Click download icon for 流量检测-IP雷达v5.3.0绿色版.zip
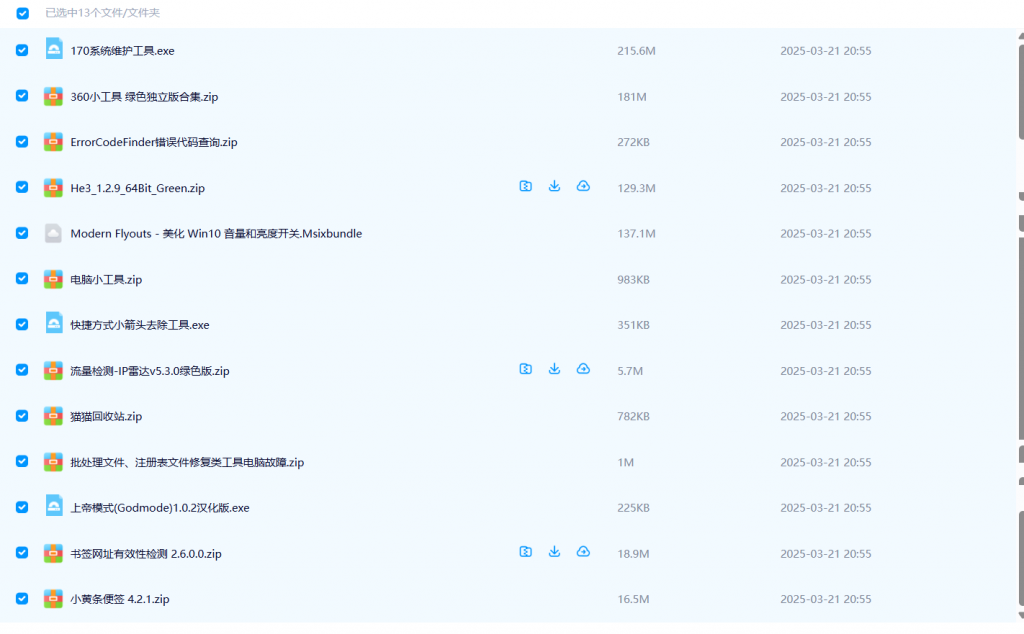This screenshot has height=634, width=1024. [554, 369]
